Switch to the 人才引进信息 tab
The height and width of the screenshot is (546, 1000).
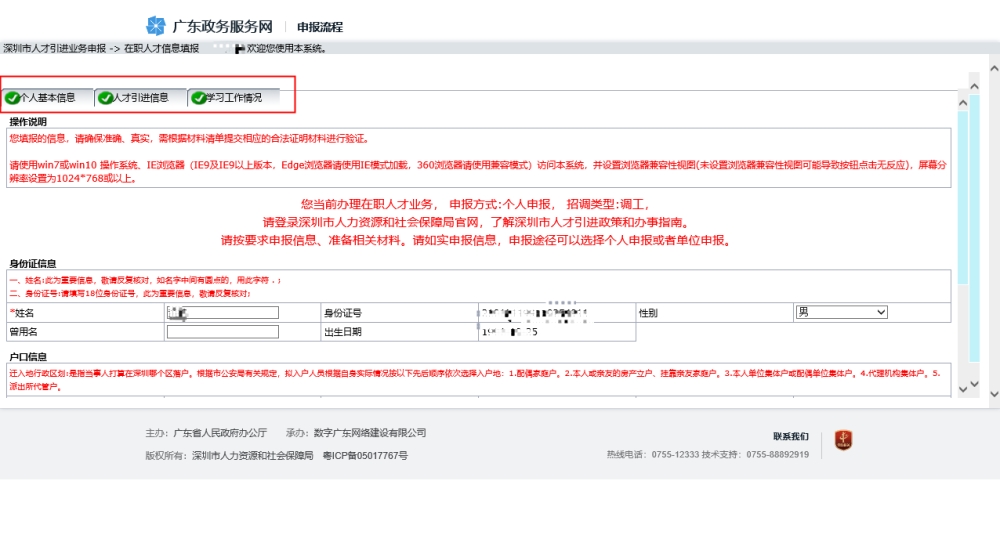click(x=141, y=98)
